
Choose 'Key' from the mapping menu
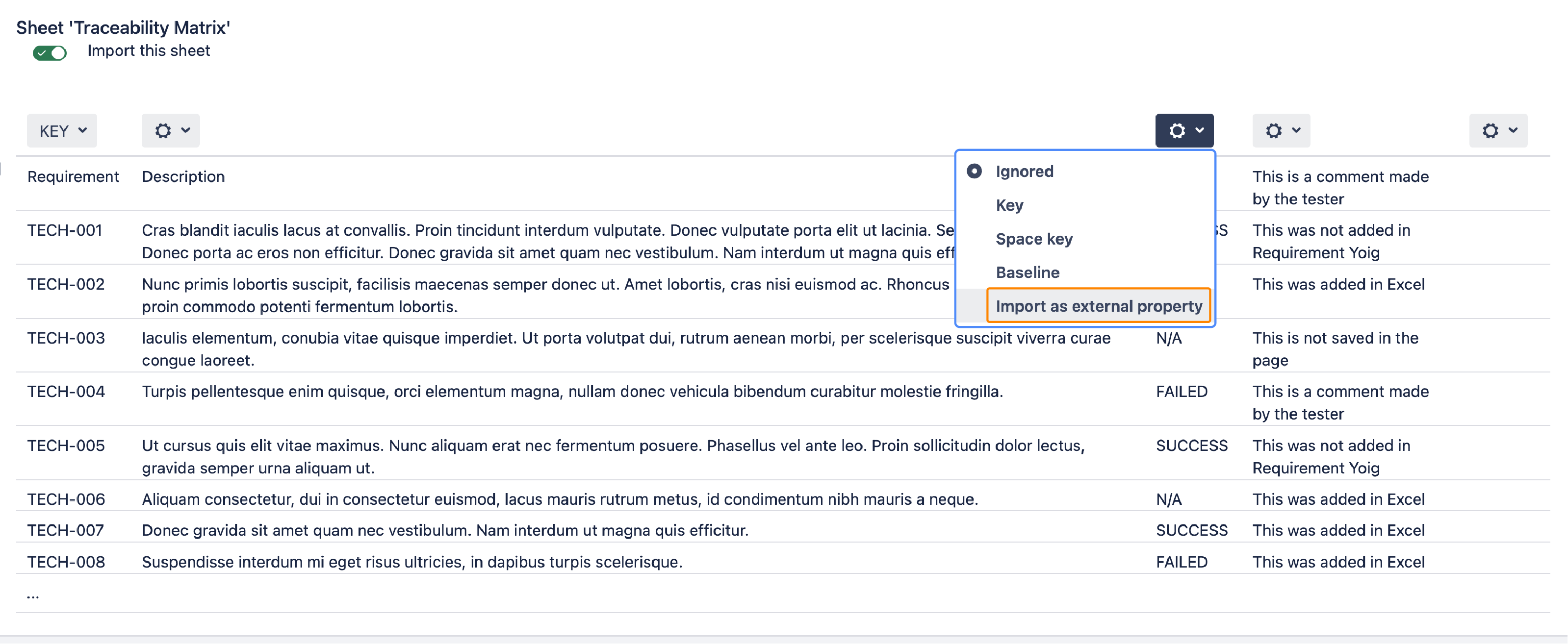coord(1009,205)
